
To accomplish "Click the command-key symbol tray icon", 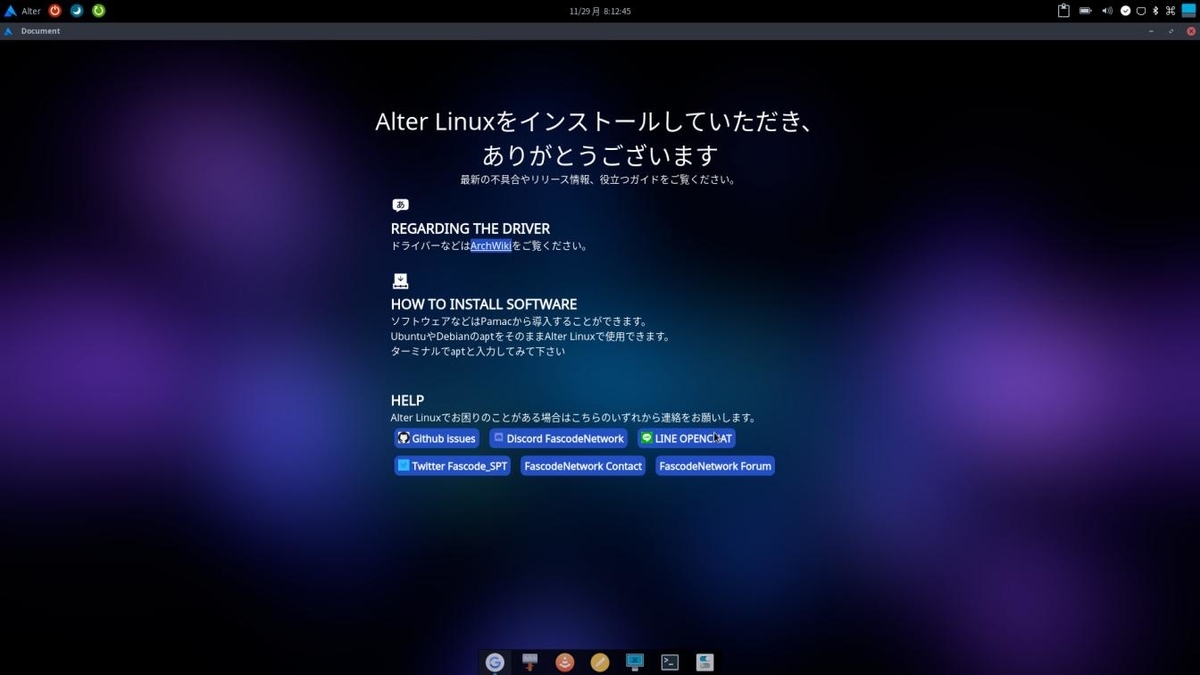I will (x=1170, y=11).
